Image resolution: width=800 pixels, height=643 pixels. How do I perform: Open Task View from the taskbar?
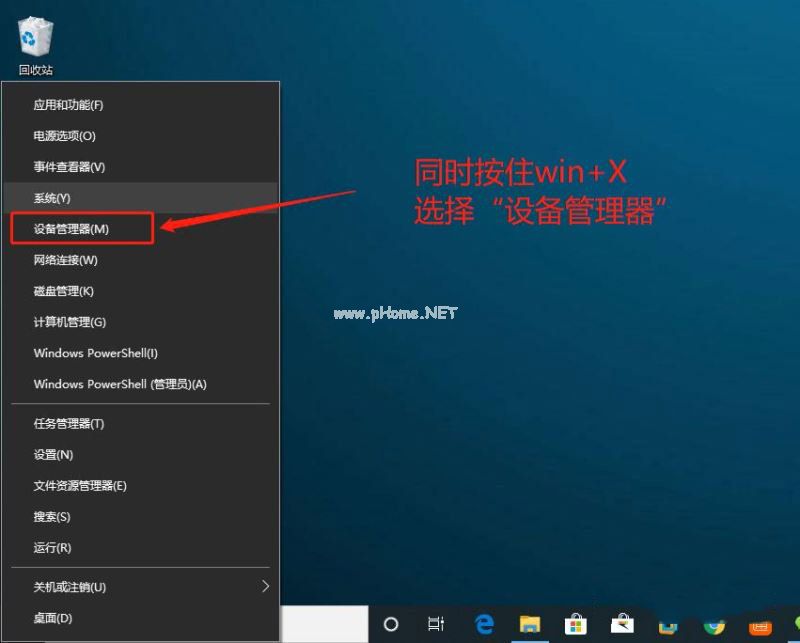point(435,625)
